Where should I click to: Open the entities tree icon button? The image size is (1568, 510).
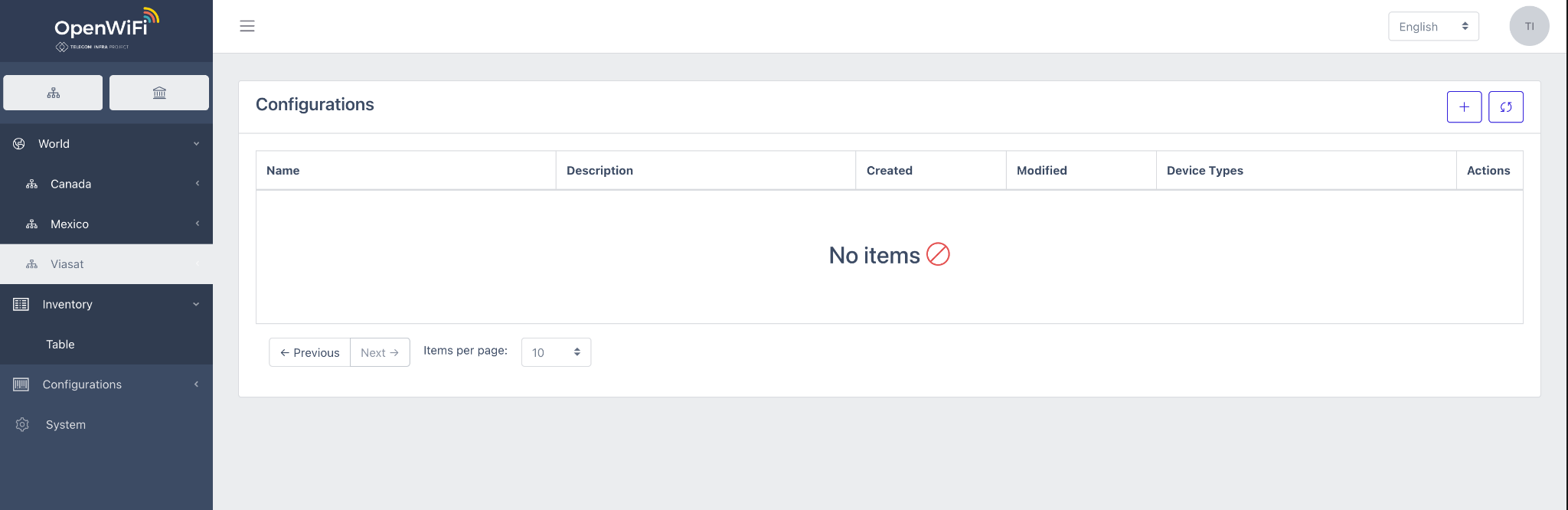[x=53, y=93]
